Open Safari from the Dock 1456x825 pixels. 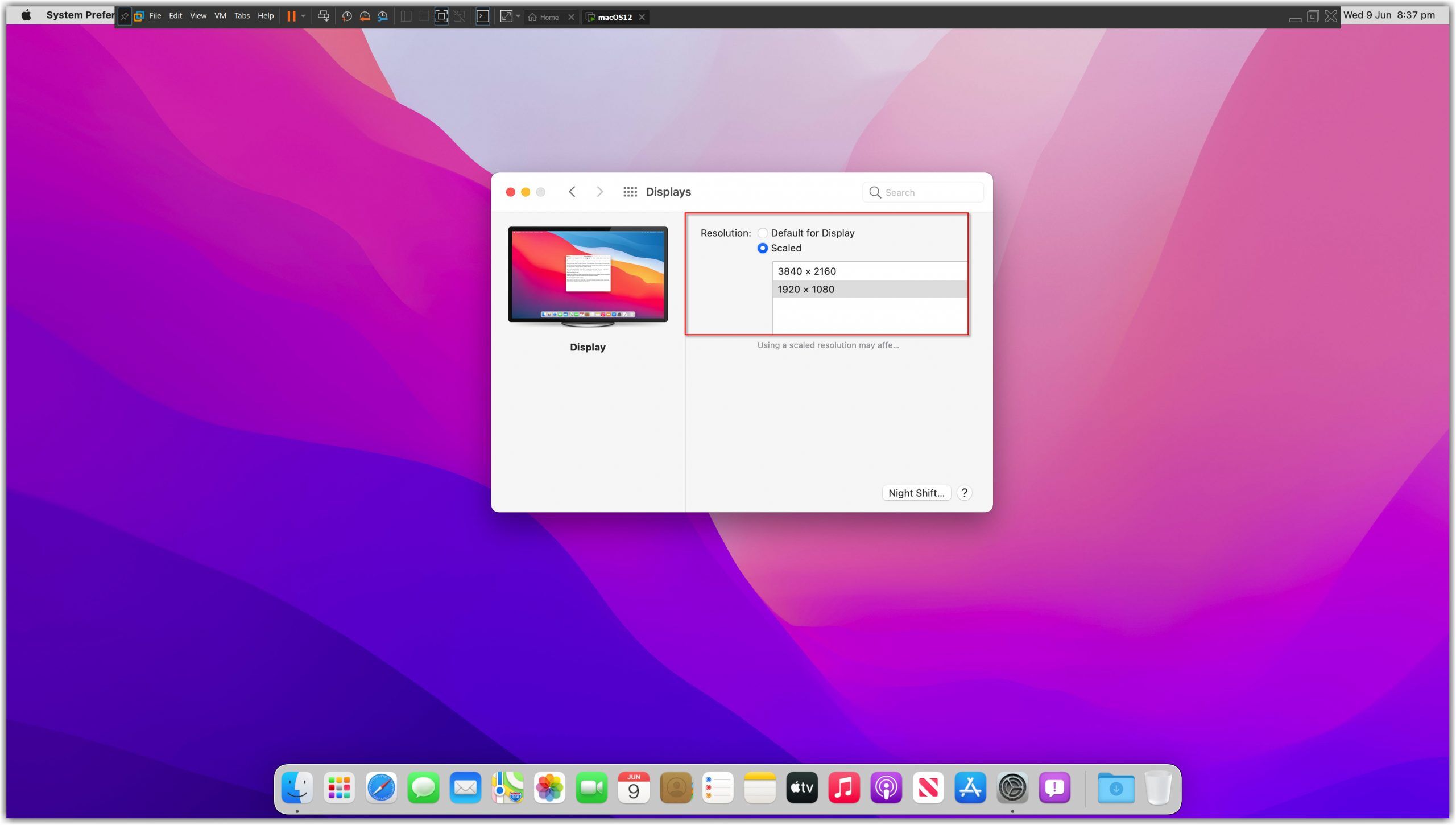[381, 787]
